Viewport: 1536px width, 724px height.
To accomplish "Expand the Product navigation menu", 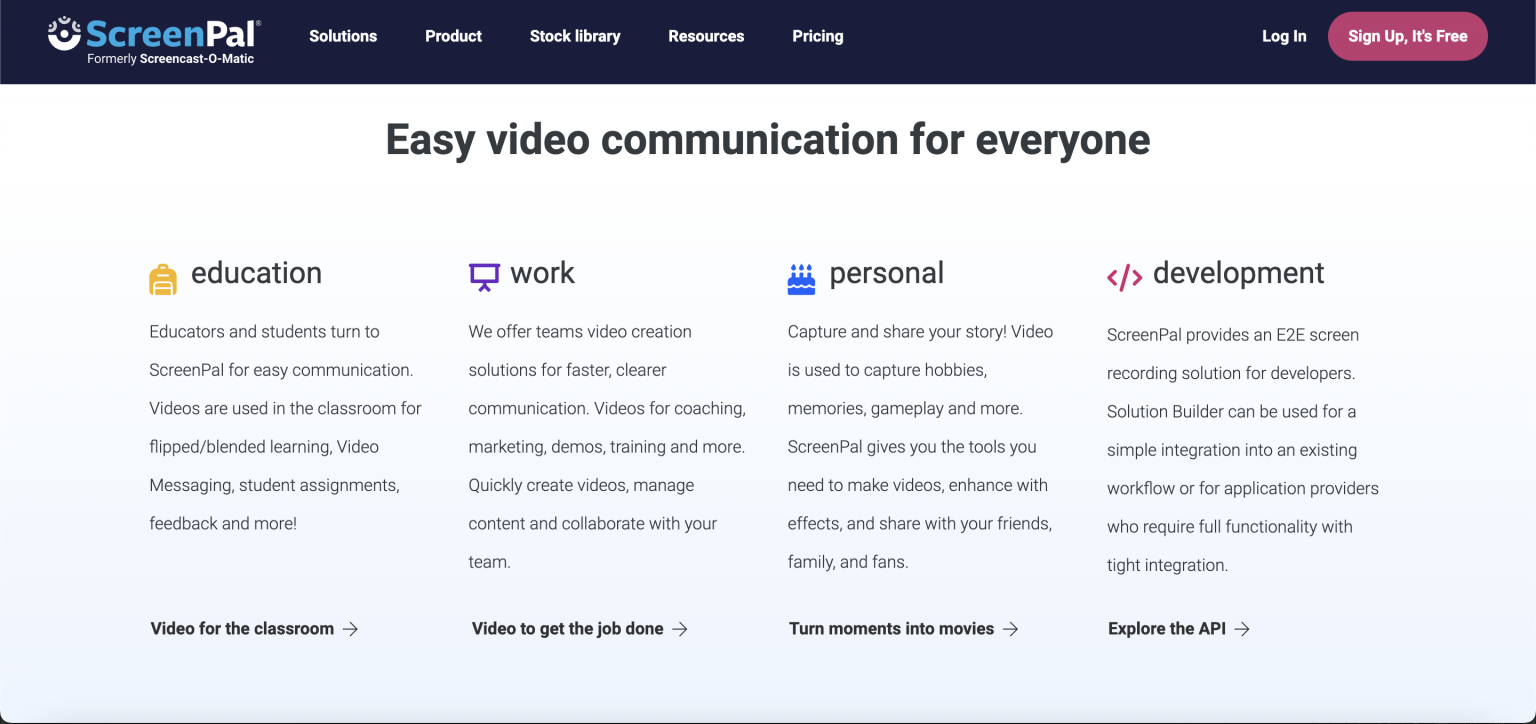I will [x=453, y=36].
